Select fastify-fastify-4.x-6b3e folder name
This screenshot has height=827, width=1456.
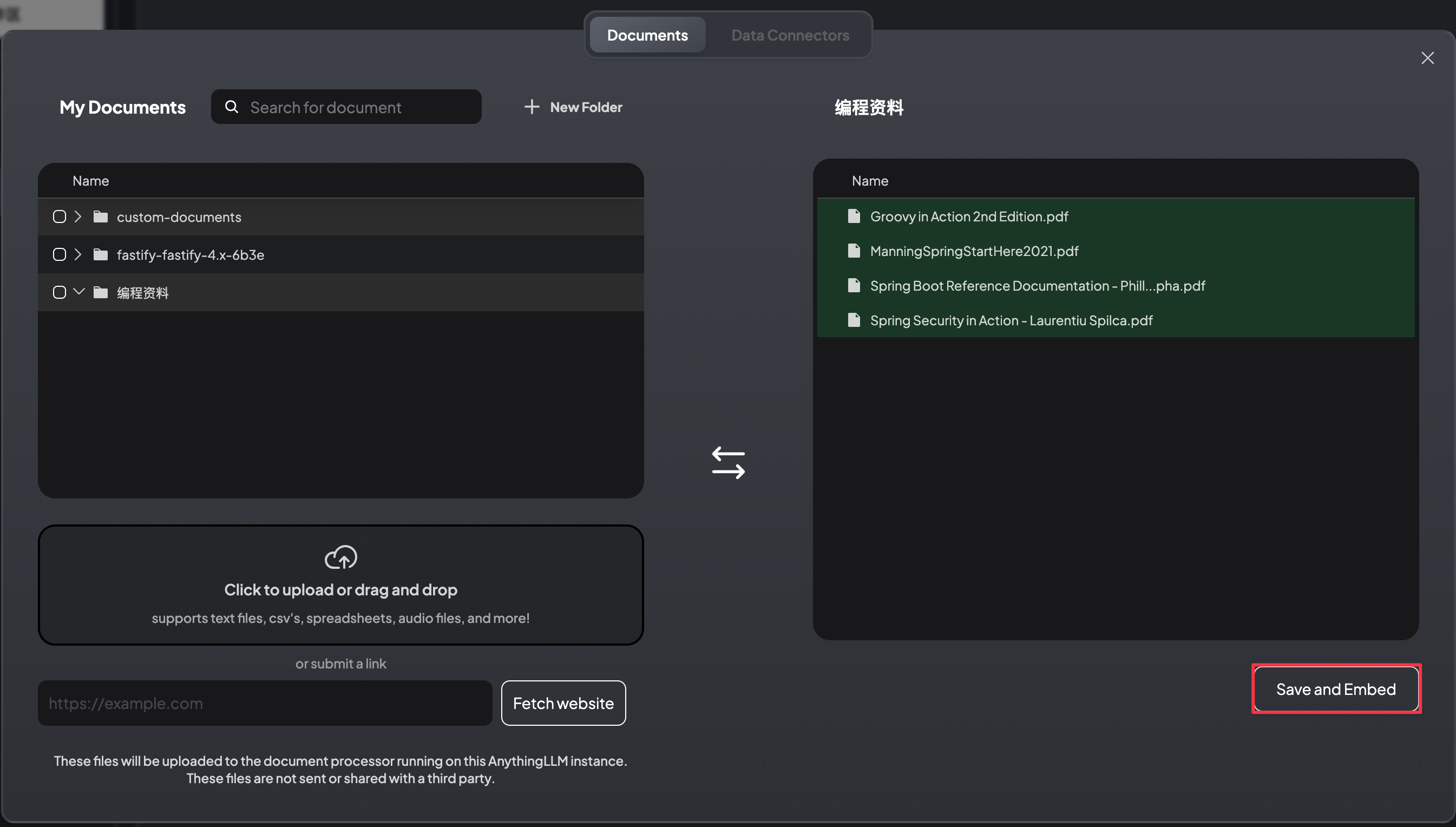190,255
